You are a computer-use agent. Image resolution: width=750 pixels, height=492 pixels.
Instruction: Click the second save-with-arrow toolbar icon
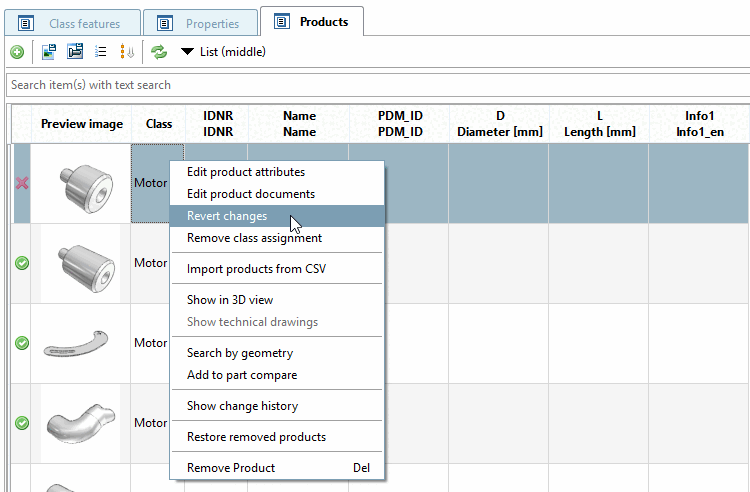coord(74,52)
